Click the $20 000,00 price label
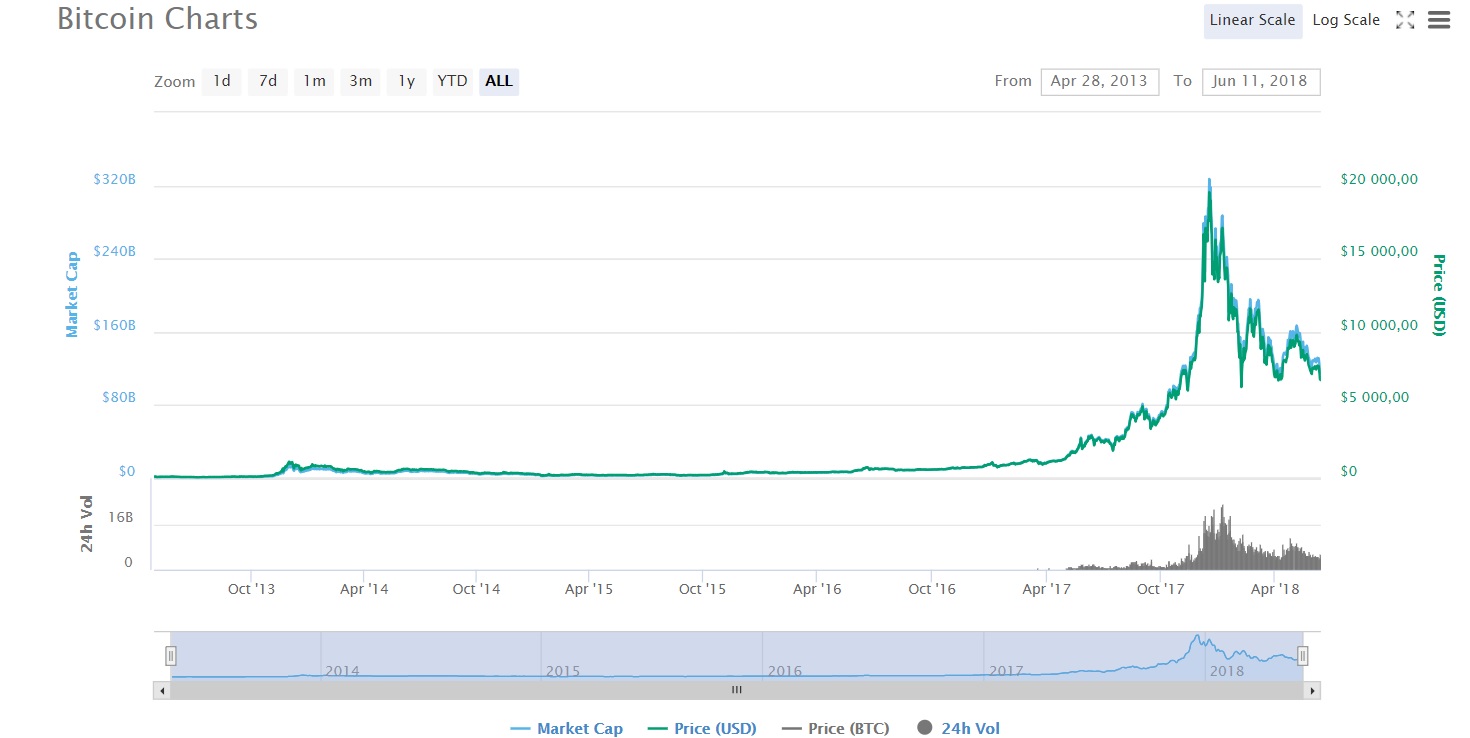The width and height of the screenshot is (1470, 738). [1379, 180]
